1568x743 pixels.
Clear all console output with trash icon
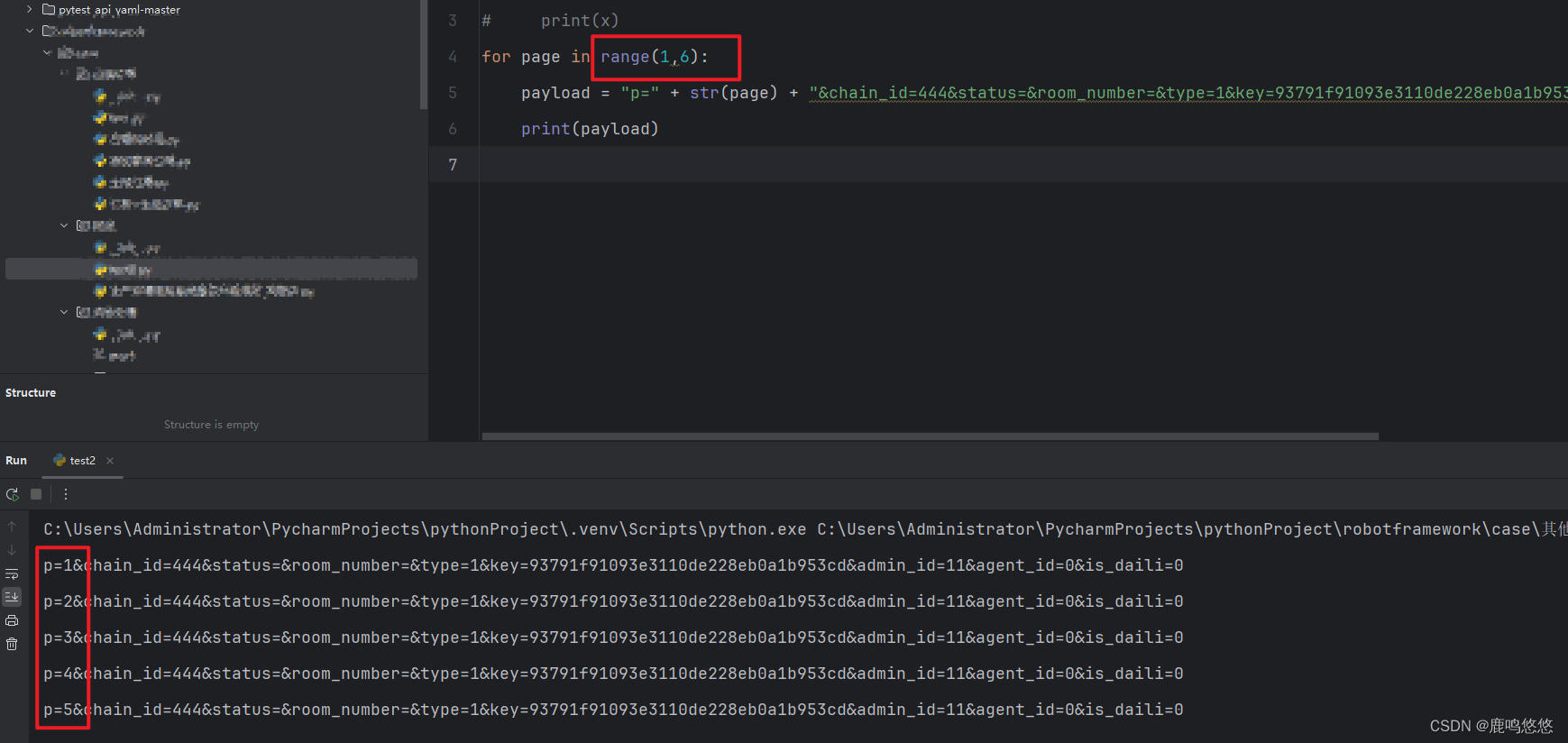click(12, 644)
